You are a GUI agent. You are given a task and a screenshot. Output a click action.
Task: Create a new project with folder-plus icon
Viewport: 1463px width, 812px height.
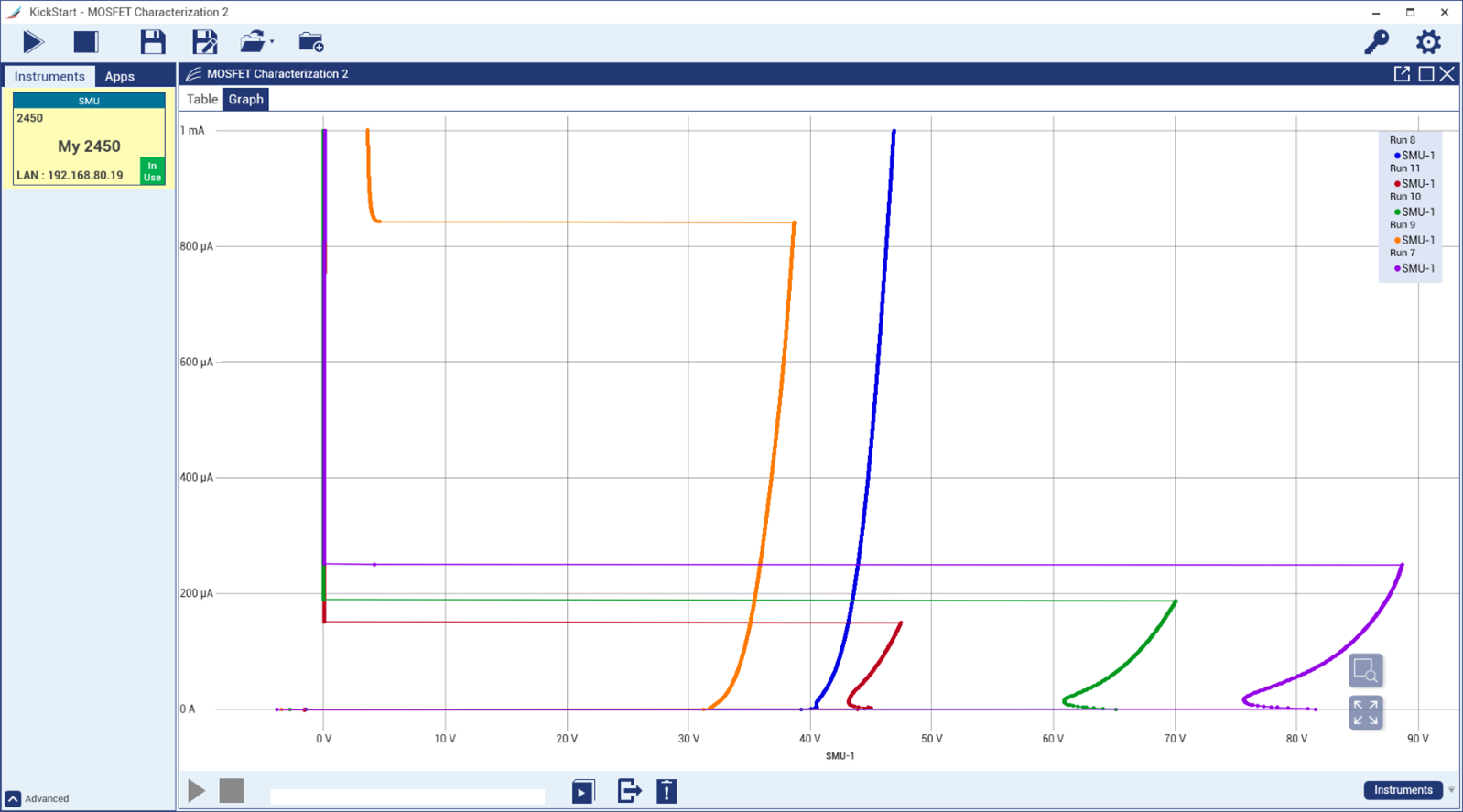[x=311, y=42]
